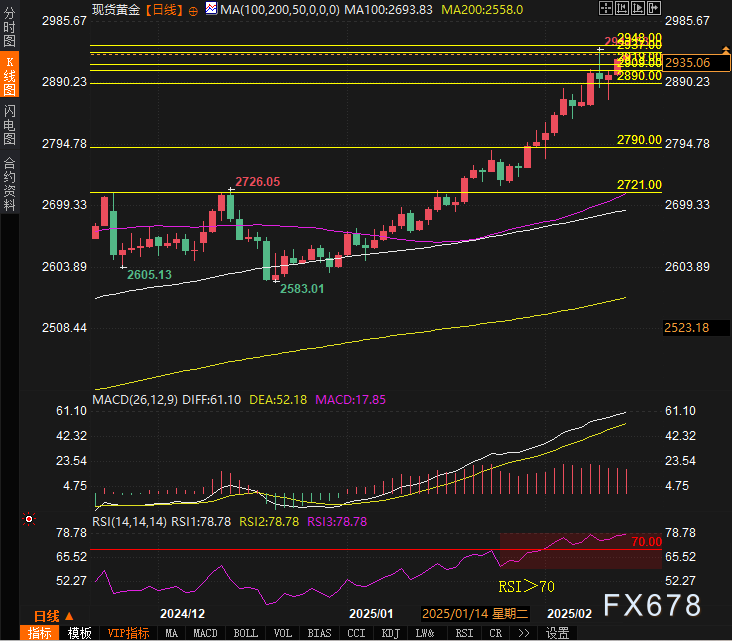Toggle the BOLL indicator in bottom bar

pyautogui.click(x=245, y=633)
